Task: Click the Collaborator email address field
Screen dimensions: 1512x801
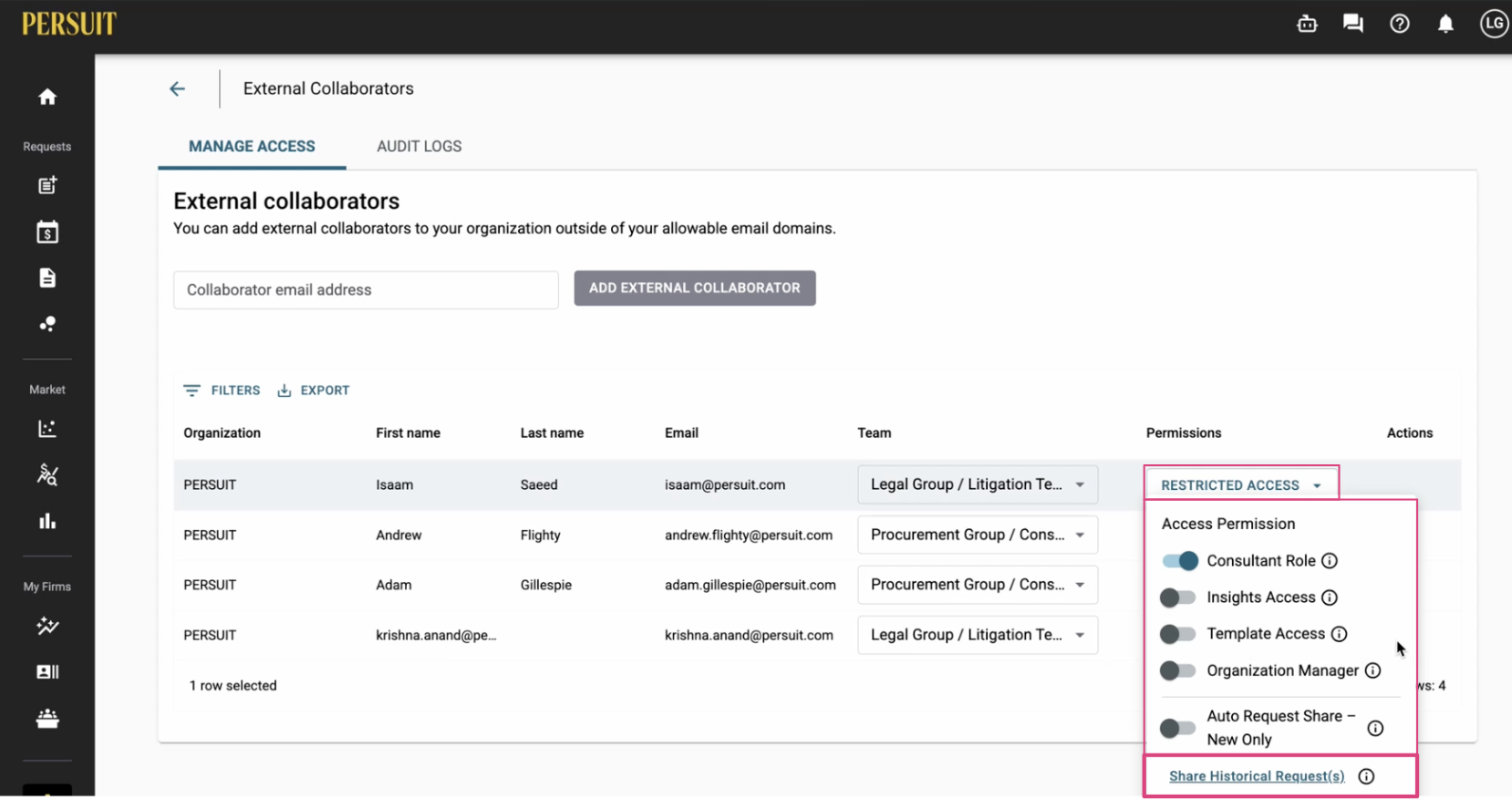Action: 366,290
